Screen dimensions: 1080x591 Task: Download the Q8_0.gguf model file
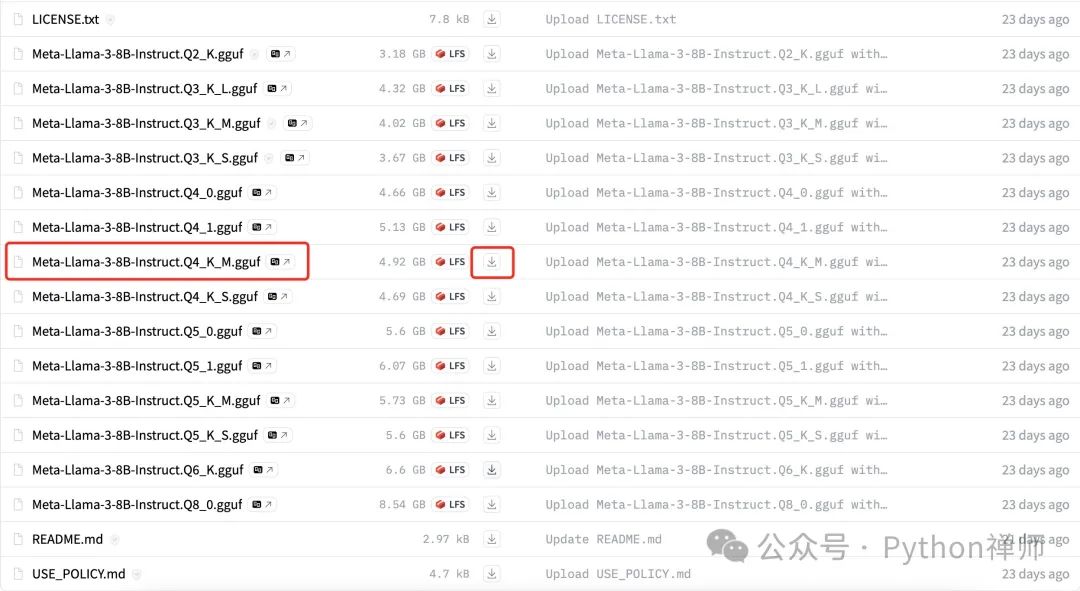[x=492, y=504]
